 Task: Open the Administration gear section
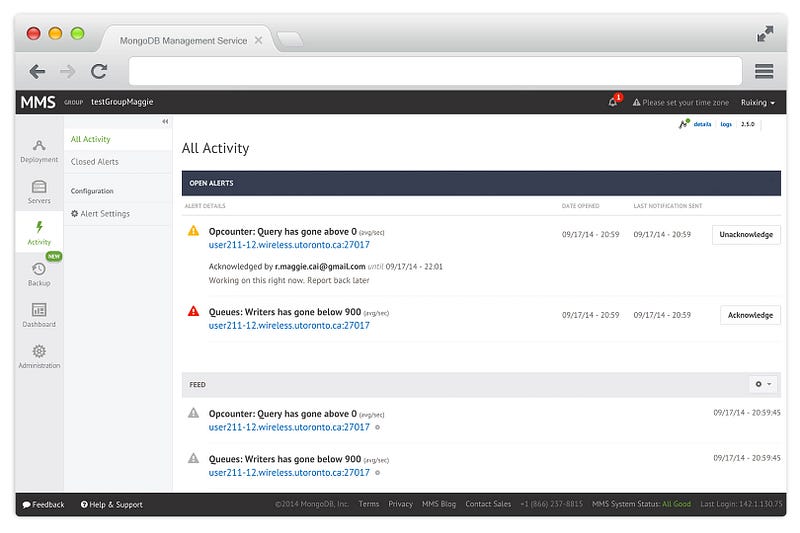(39, 357)
